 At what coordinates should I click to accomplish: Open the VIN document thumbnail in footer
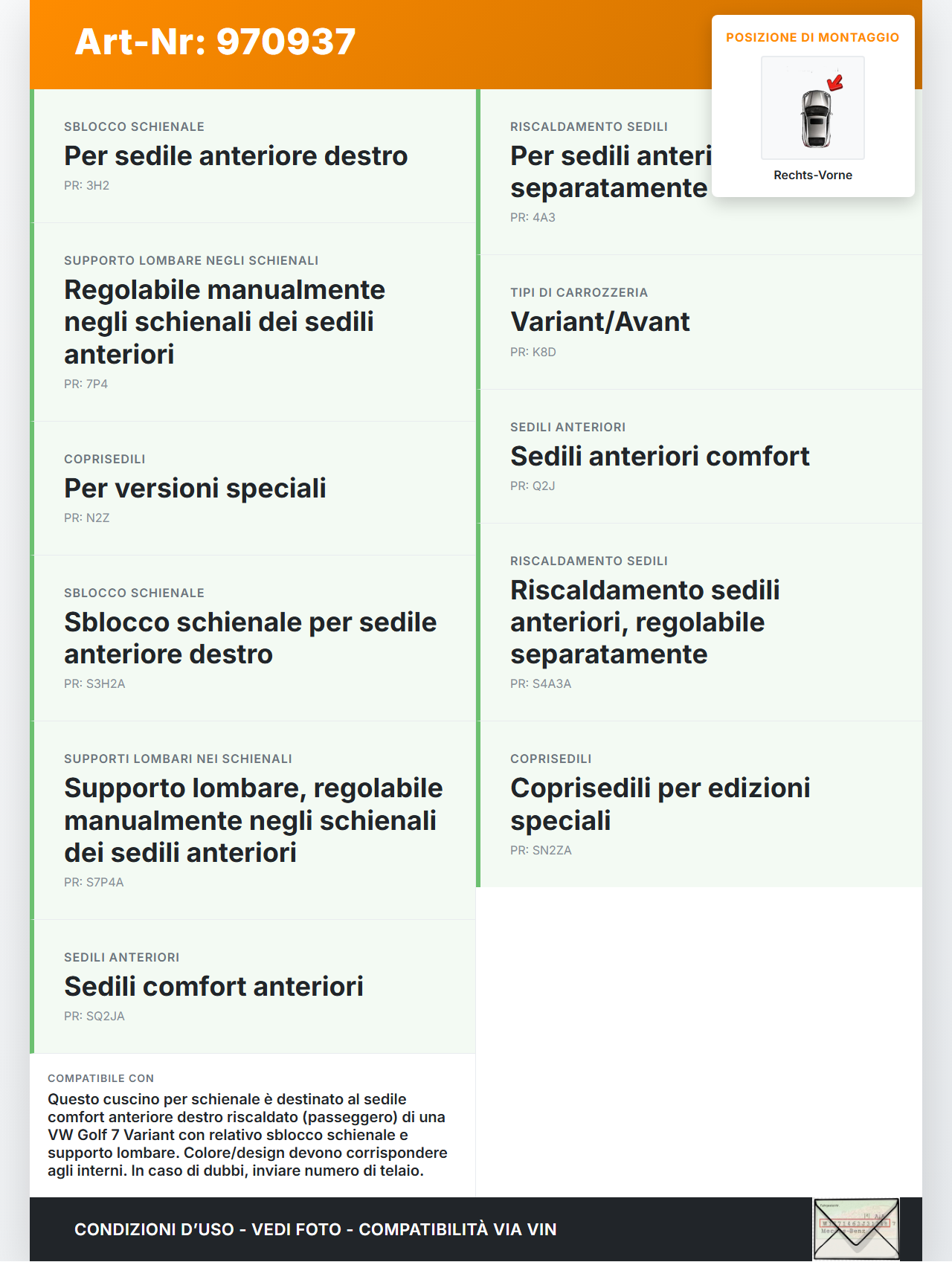pos(856,1229)
